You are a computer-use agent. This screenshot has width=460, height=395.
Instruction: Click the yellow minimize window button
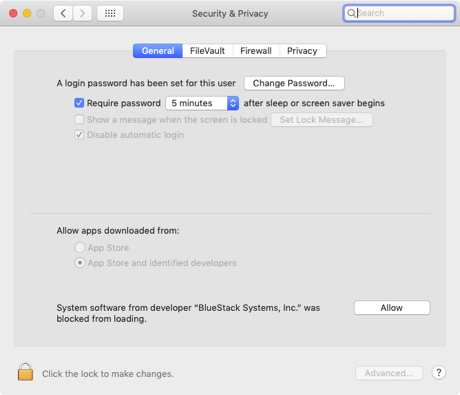[x=27, y=13]
